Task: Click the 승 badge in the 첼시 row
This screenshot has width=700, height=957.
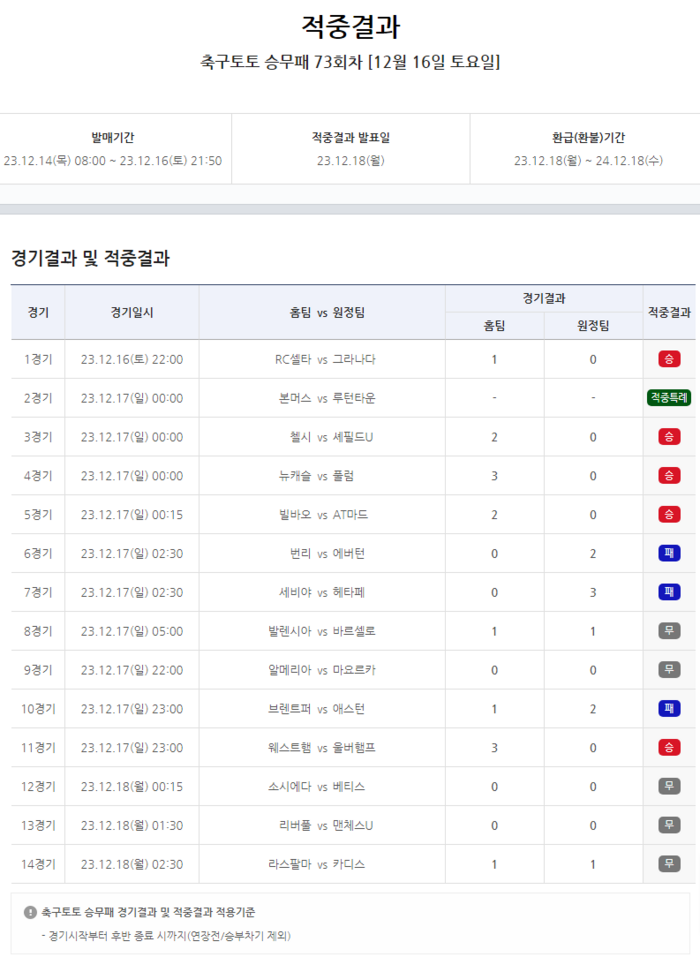Action: 669,437
